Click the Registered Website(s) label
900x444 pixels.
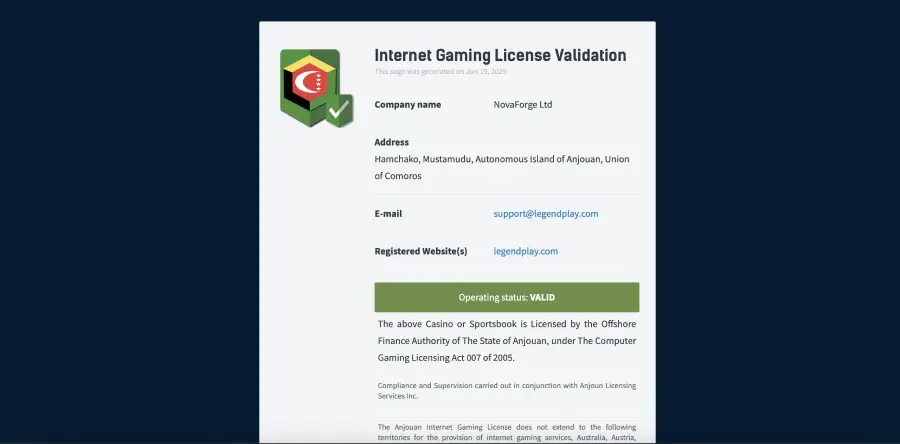pyautogui.click(x=421, y=251)
